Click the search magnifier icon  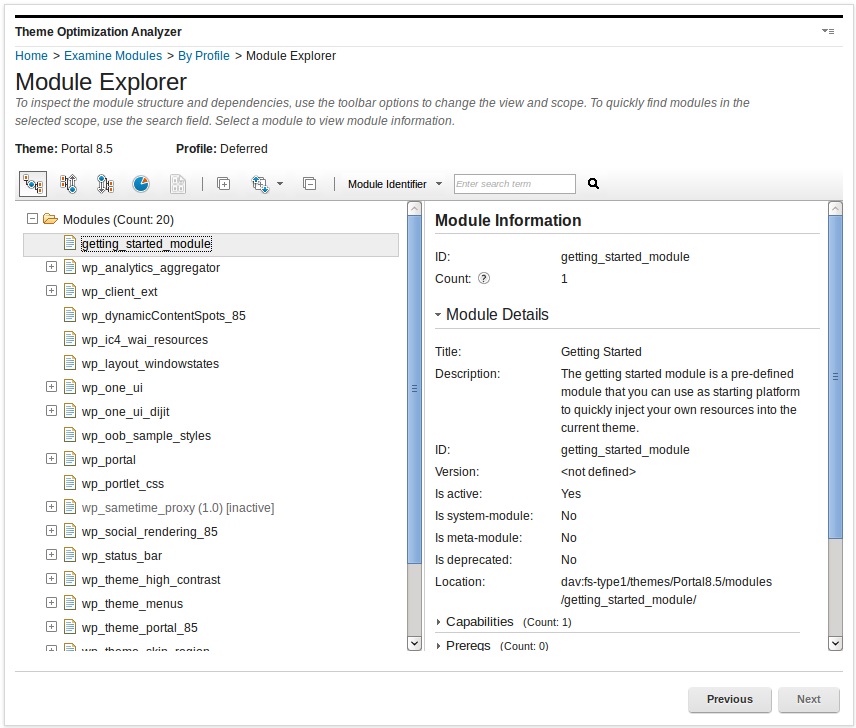592,184
